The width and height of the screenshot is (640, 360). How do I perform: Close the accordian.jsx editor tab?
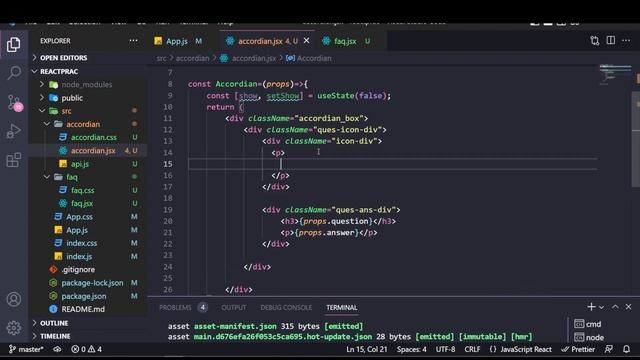[x=307, y=41]
